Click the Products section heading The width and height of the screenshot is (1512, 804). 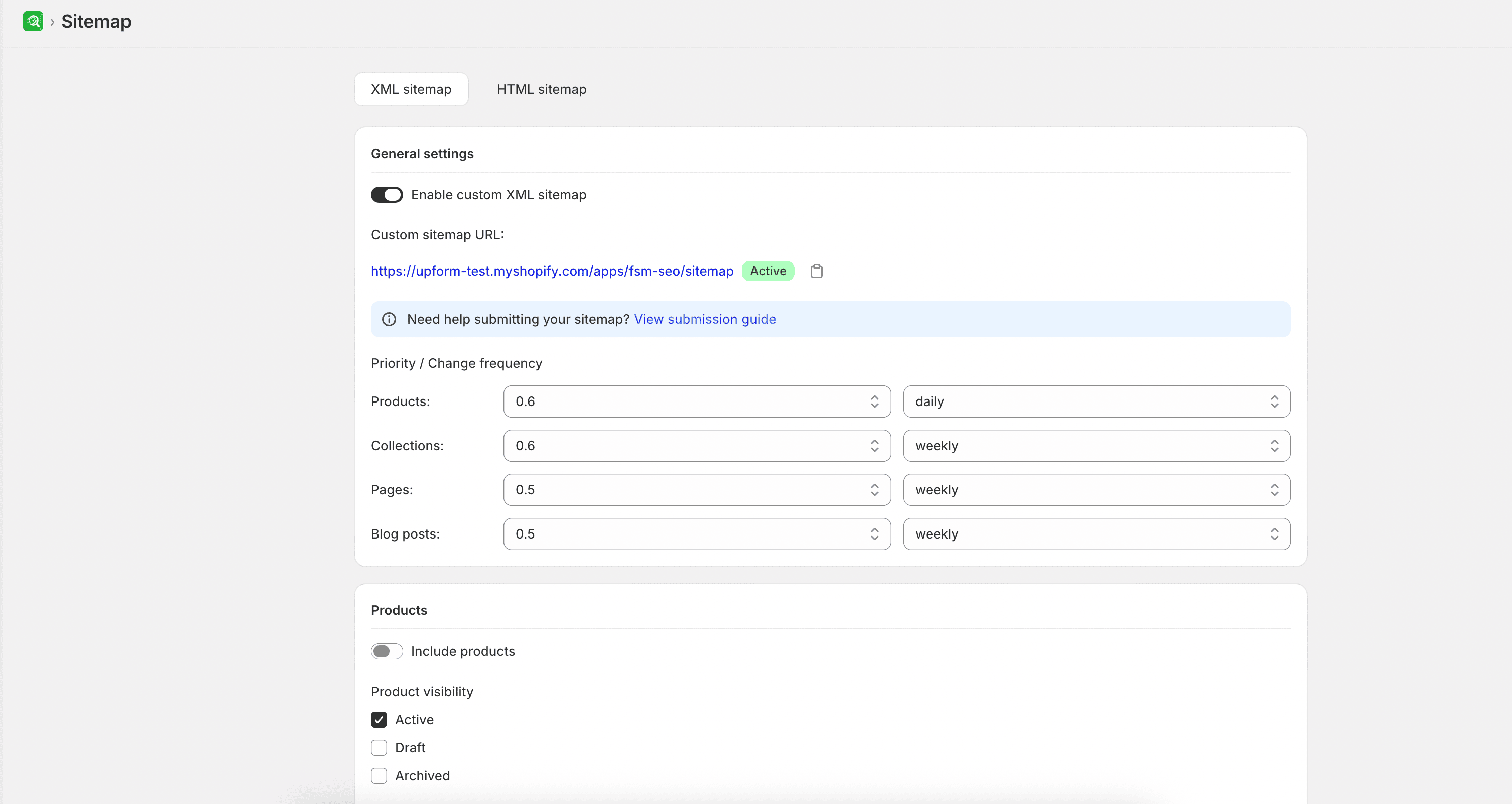[399, 610]
